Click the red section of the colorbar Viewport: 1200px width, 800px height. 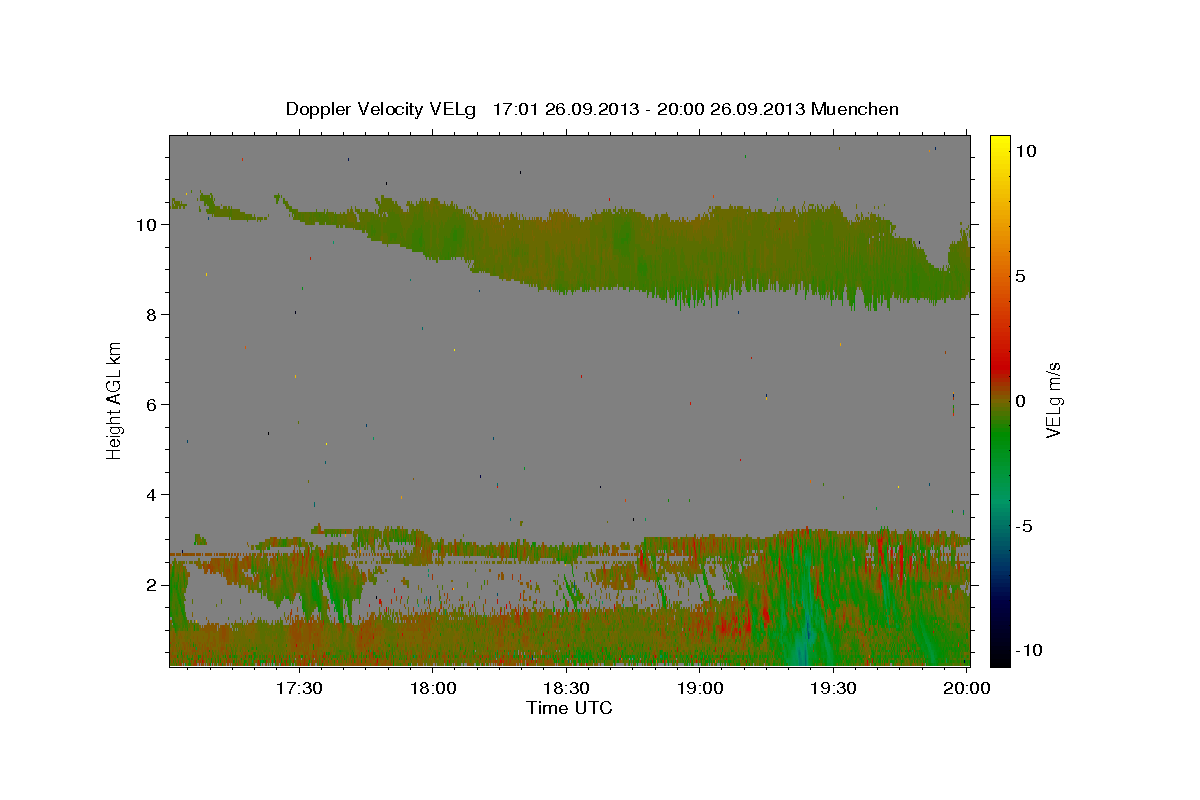[x=999, y=365]
